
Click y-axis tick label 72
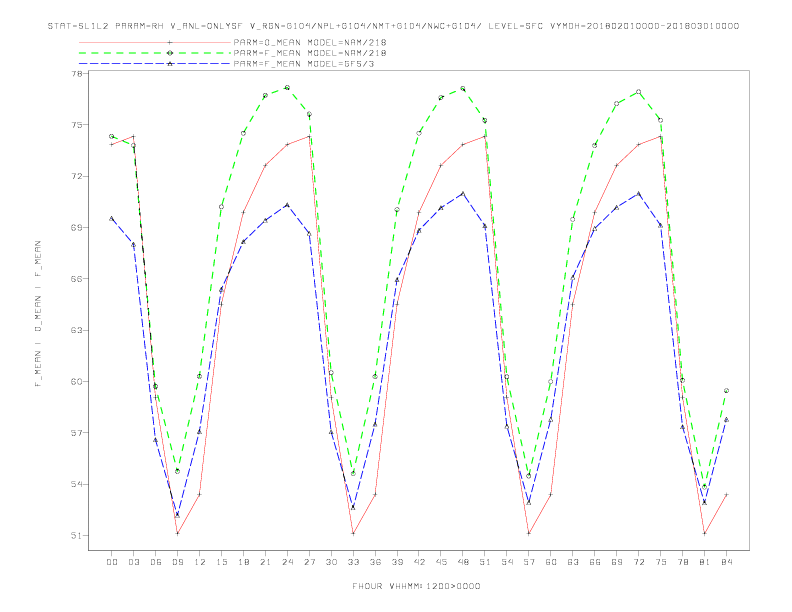(76, 176)
